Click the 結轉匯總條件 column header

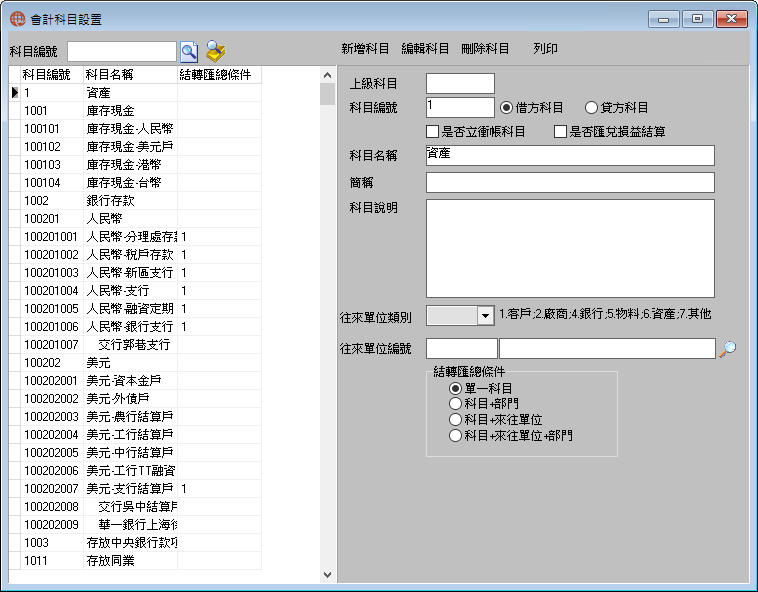point(219,74)
